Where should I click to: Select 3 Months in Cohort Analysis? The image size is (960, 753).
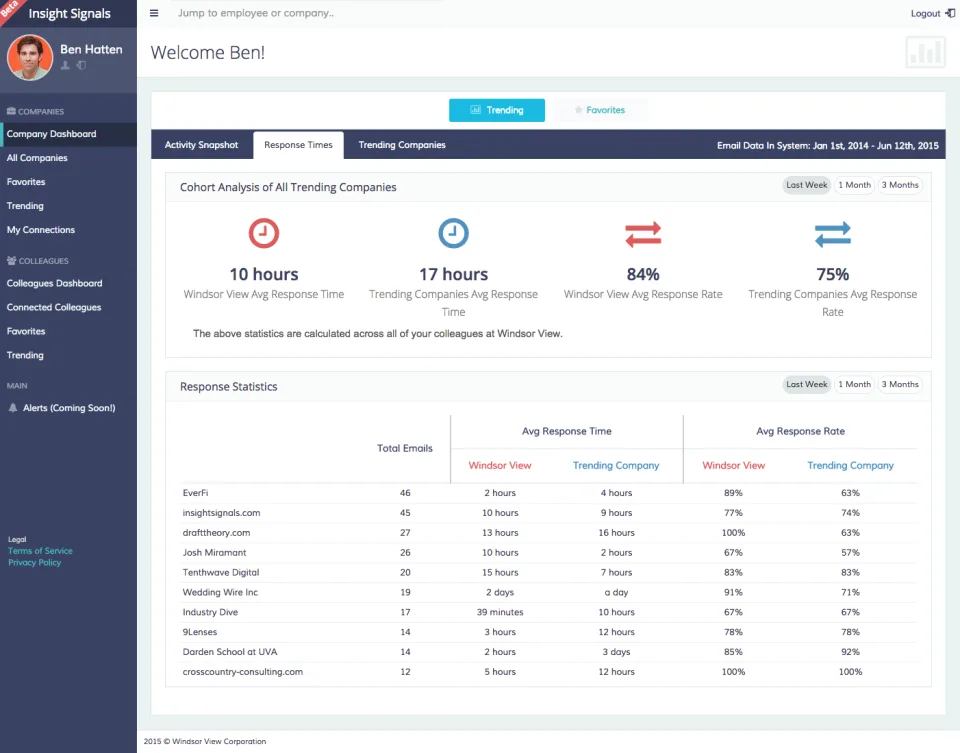pos(899,185)
